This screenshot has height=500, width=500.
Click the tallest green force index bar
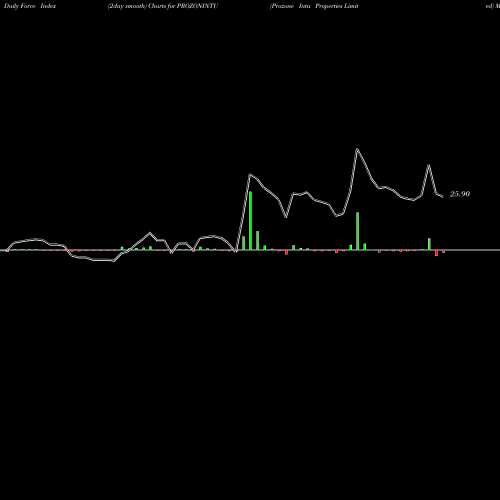click(x=250, y=220)
